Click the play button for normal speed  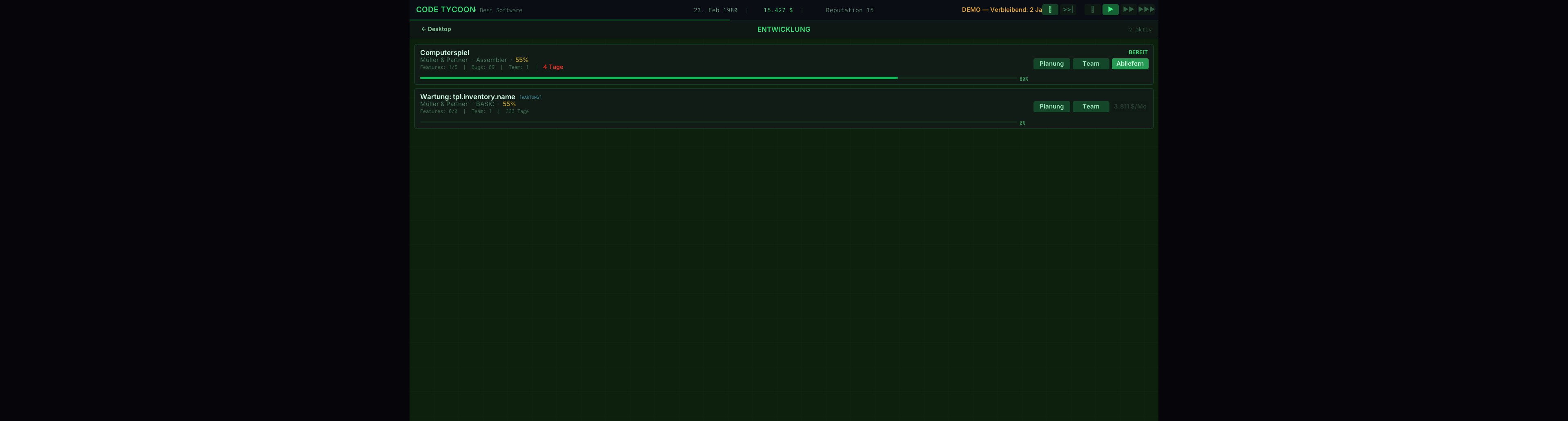[x=1110, y=10]
